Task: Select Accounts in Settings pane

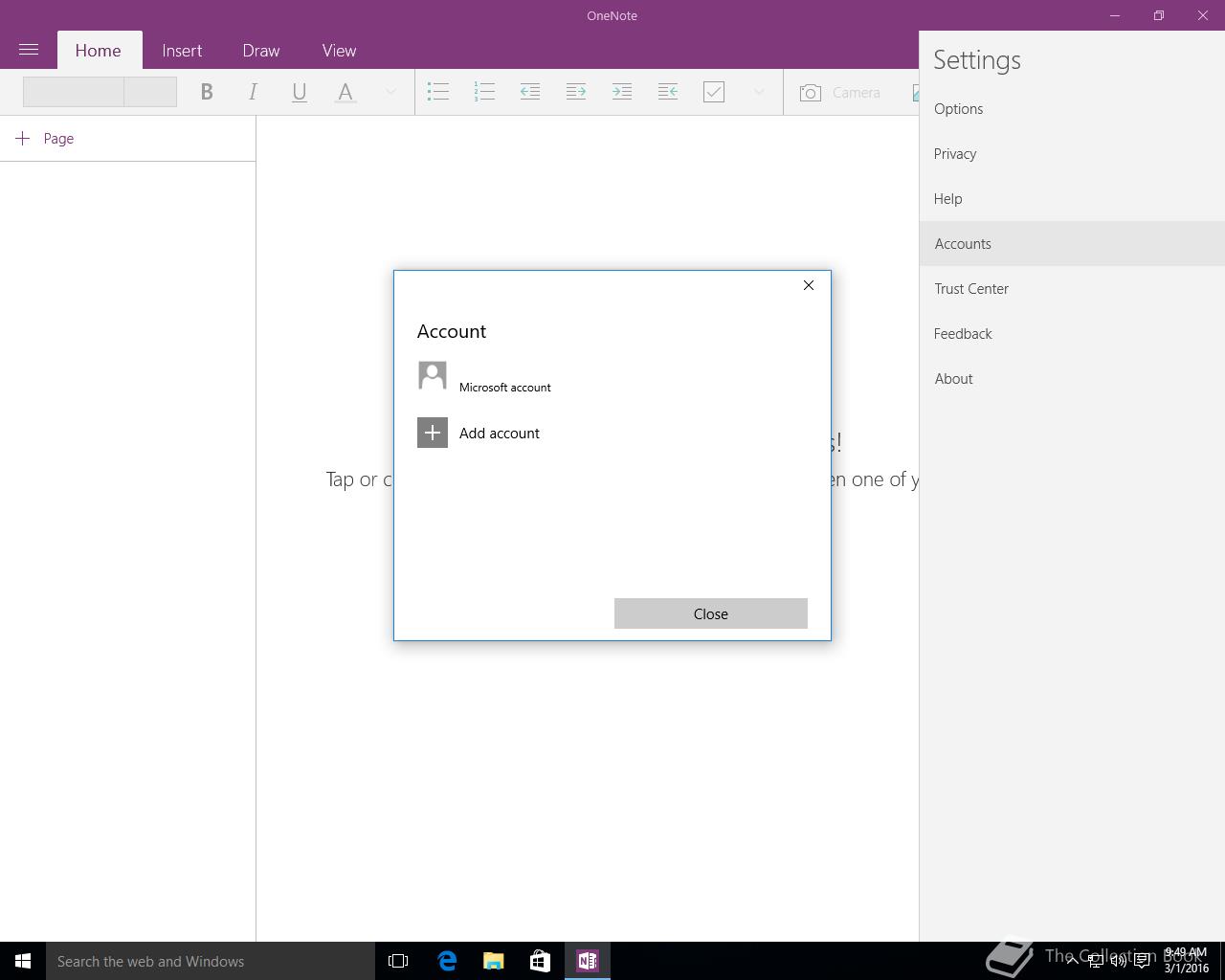Action: pos(1072,244)
